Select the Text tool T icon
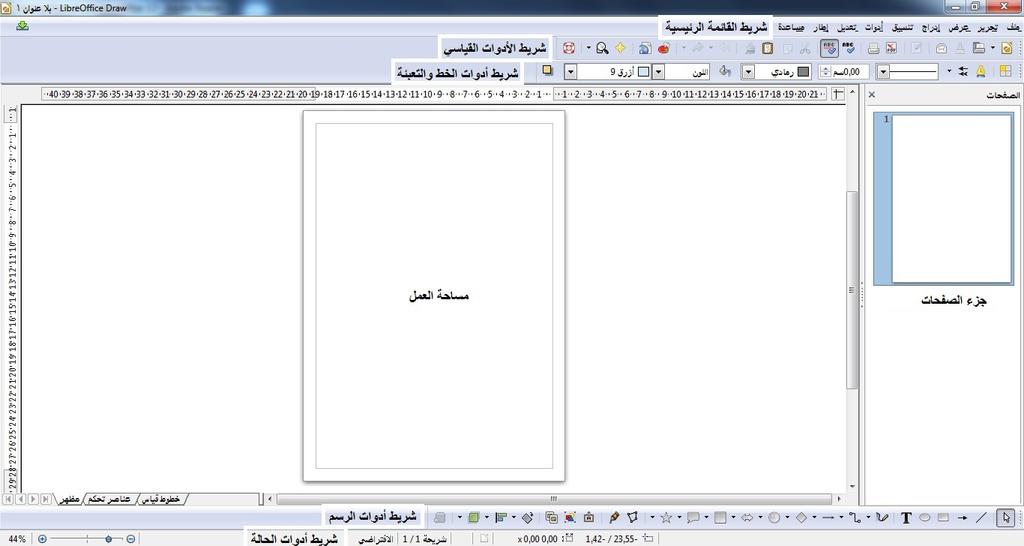 point(906,517)
